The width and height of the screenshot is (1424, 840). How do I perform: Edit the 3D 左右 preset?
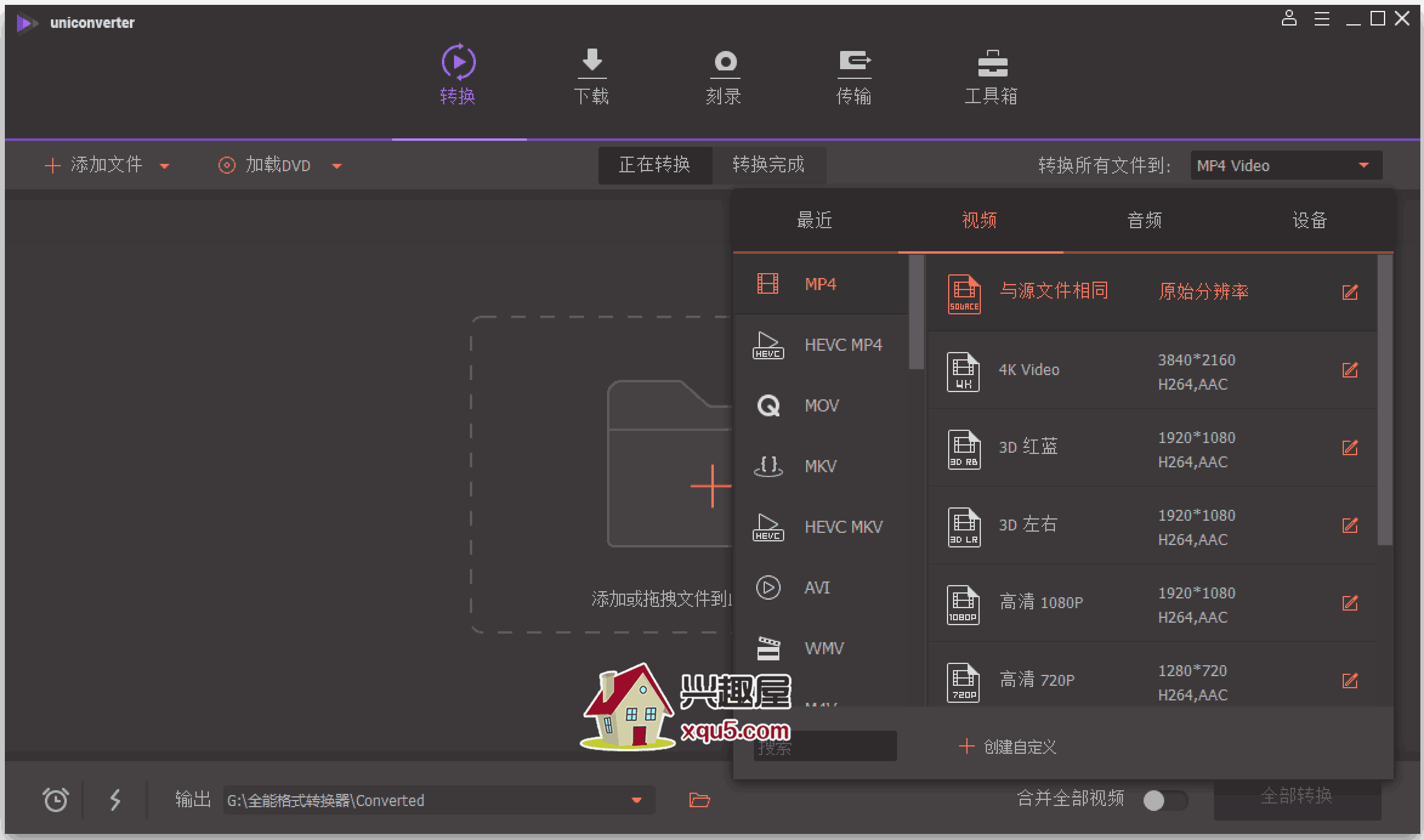pyautogui.click(x=1350, y=525)
